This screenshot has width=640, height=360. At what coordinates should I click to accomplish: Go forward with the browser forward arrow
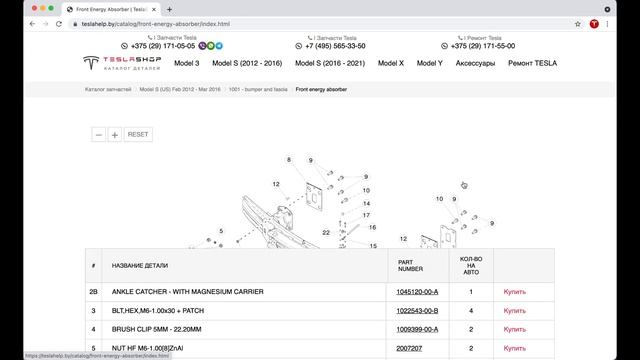(x=45, y=24)
